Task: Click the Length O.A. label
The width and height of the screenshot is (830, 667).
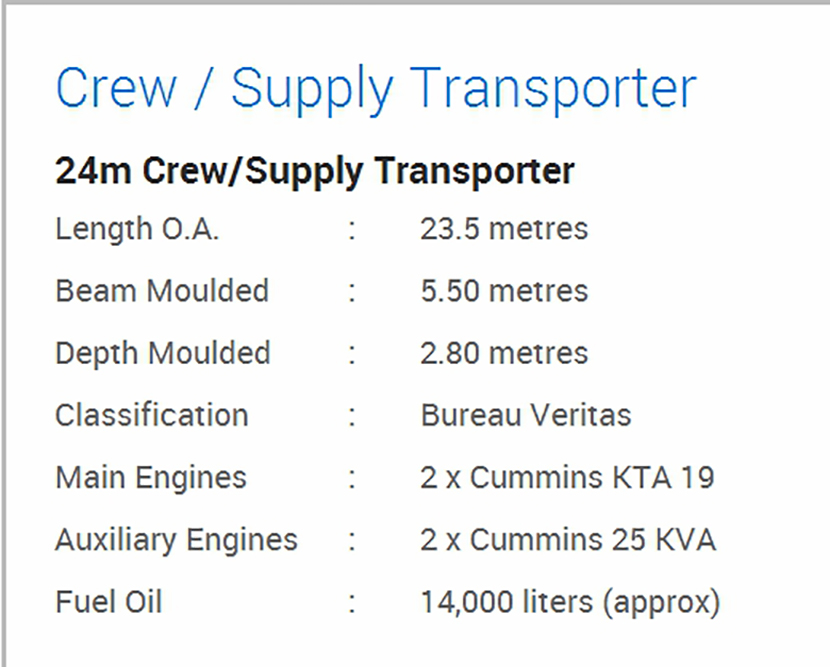Action: click(137, 229)
